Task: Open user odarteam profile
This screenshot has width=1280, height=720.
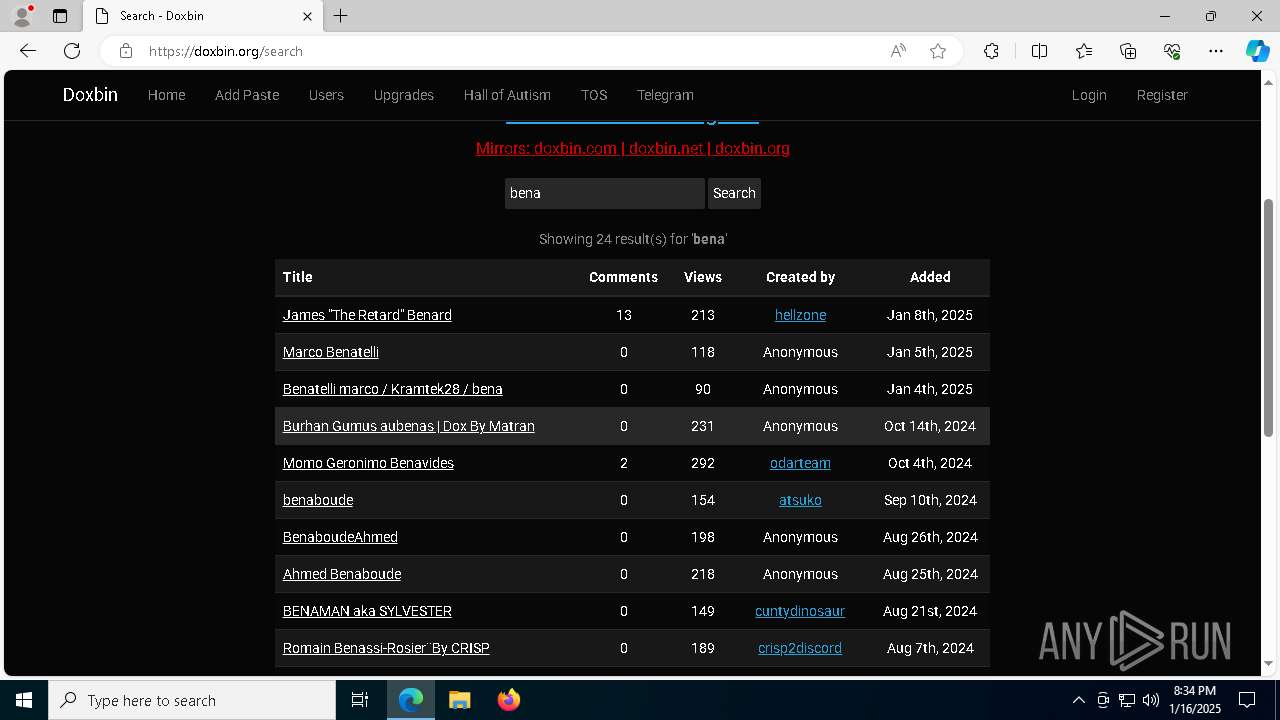Action: 800,463
